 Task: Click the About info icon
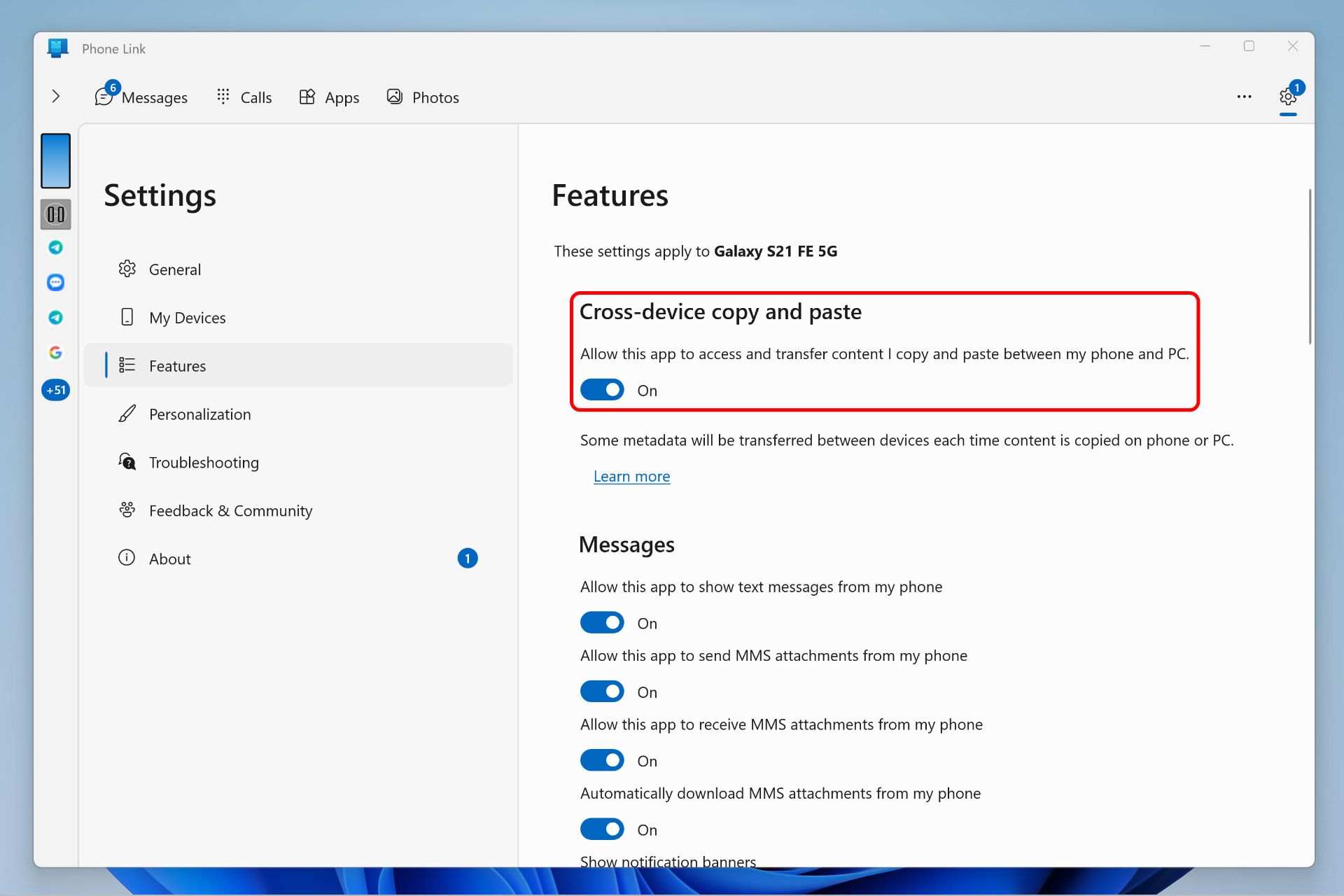pyautogui.click(x=127, y=557)
